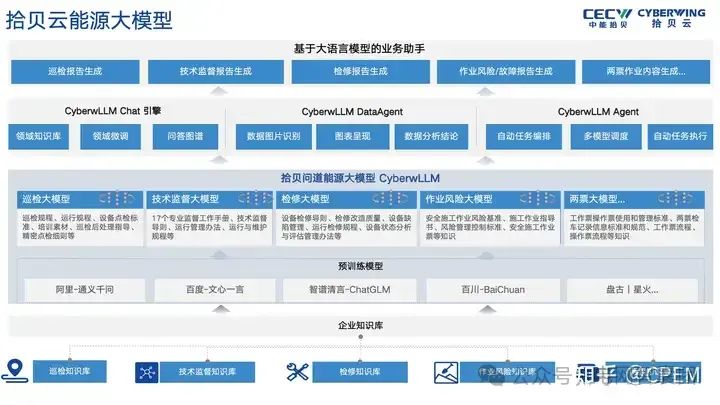Click the description starting 安全施工作业风险基准
720x405 pixels.
point(490,227)
